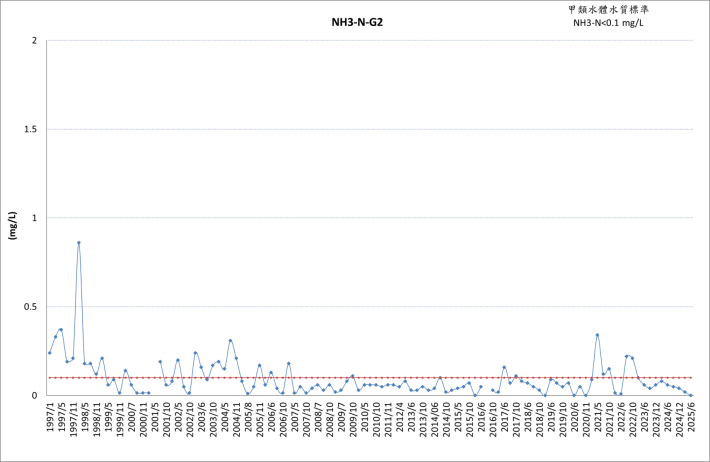Click the x-axis label 2013/6
Screen dimensions: 710x462
tap(412, 418)
